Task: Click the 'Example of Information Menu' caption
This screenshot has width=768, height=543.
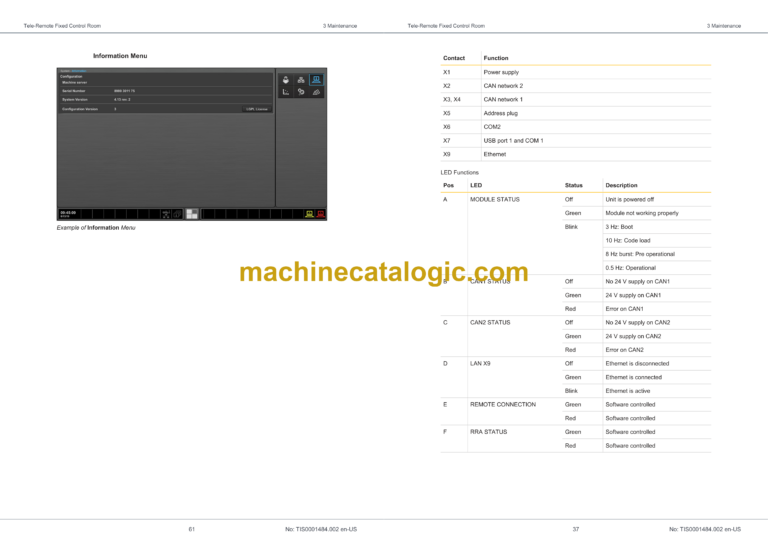Action: (x=96, y=228)
